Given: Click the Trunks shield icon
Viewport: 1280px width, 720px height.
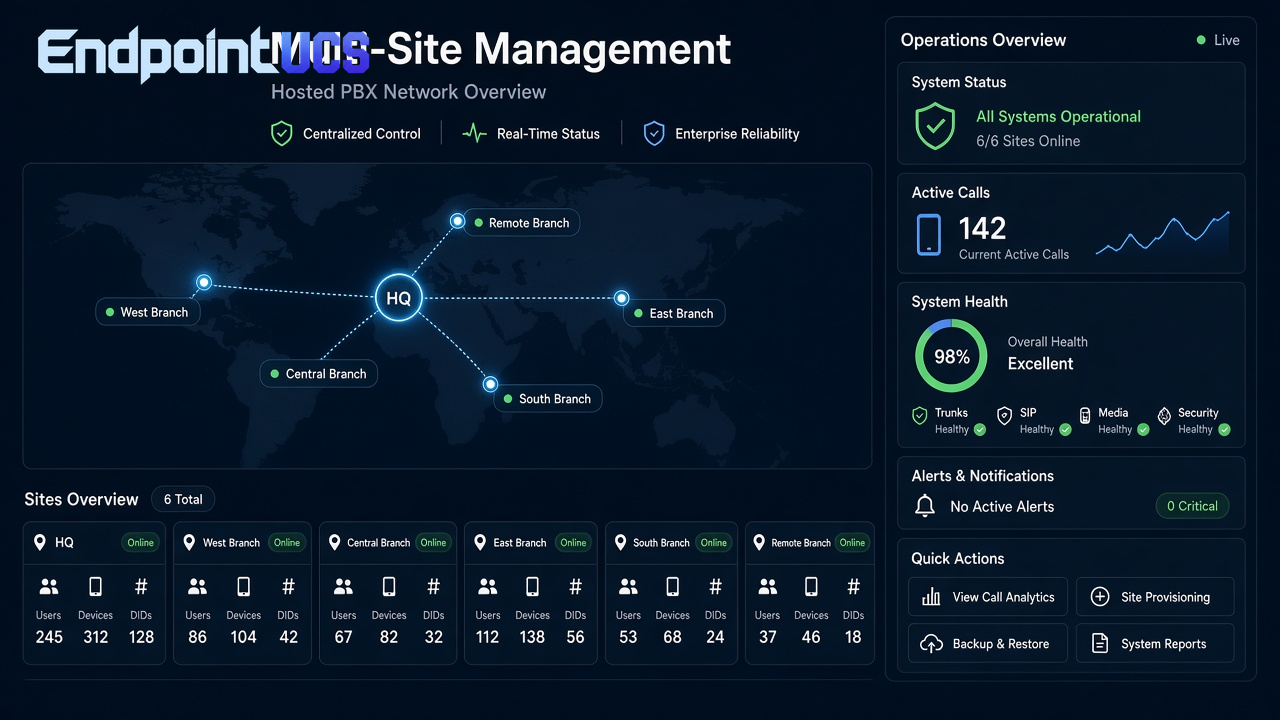Looking at the screenshot, I should pos(920,416).
